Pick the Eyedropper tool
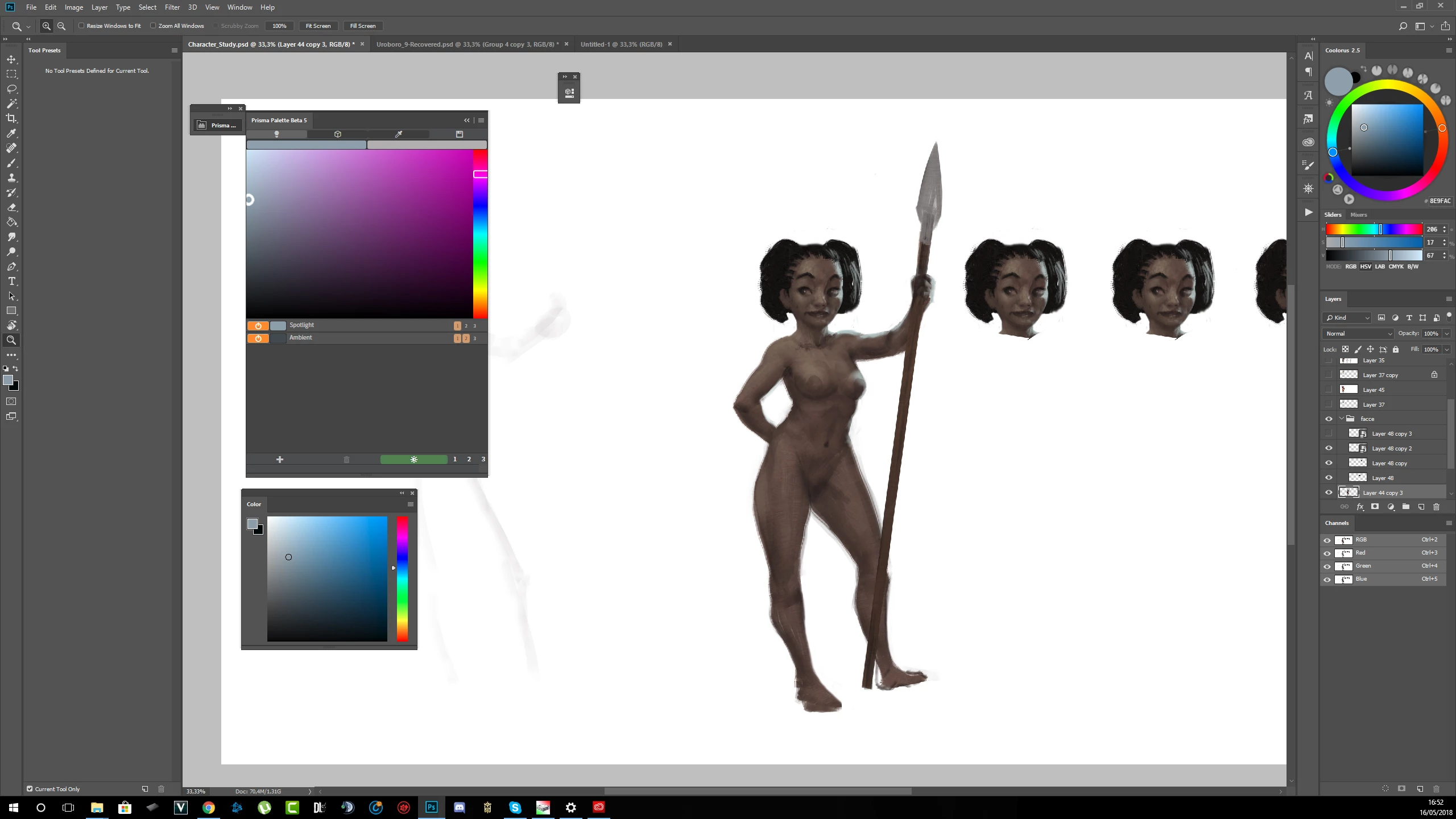The width and height of the screenshot is (1456, 819). pos(11,133)
